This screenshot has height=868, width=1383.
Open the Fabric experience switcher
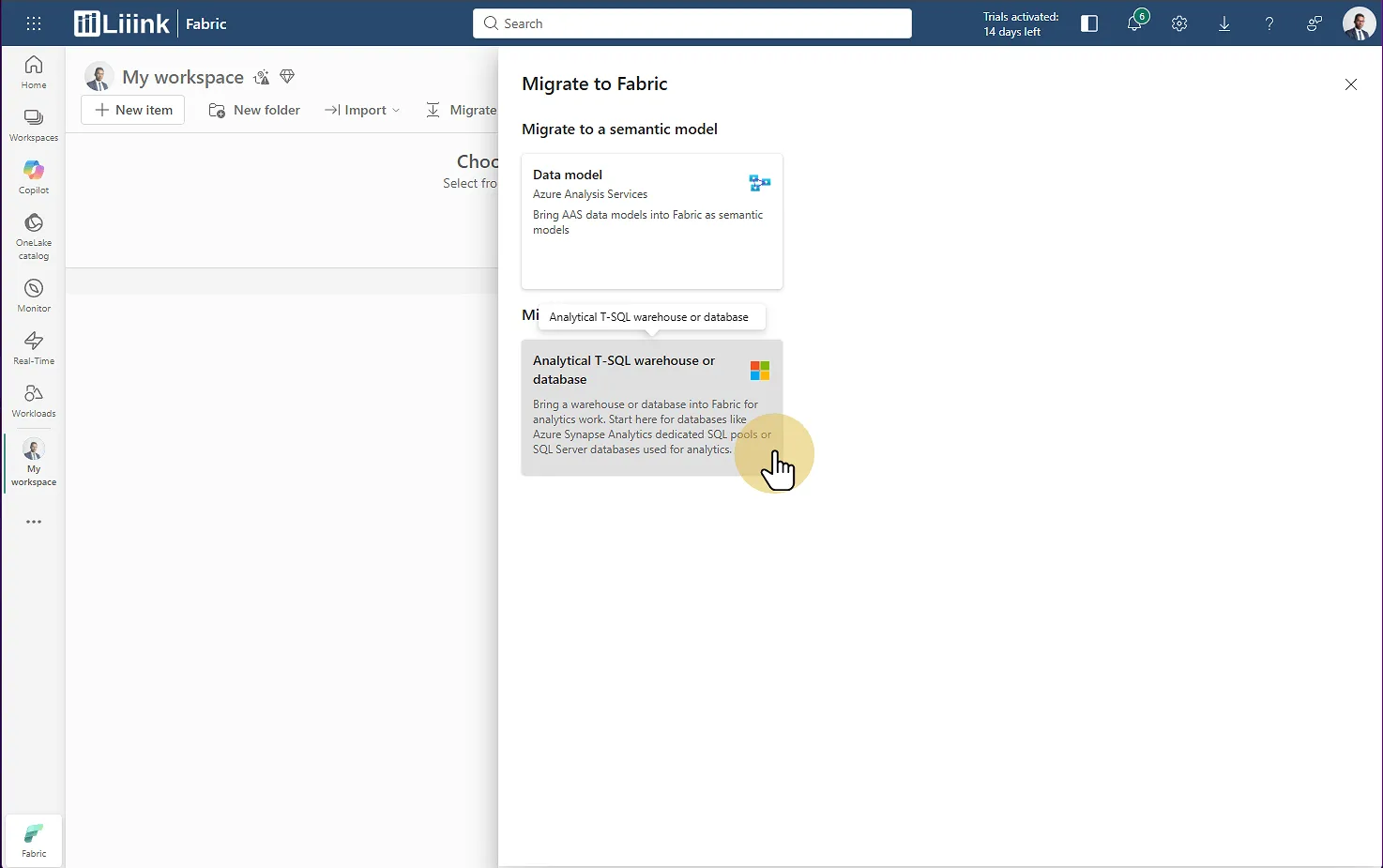(34, 840)
